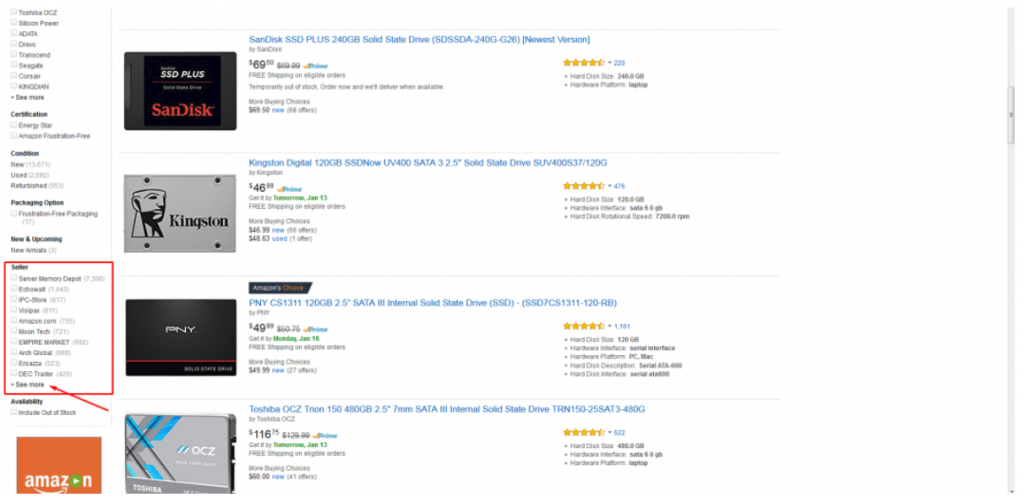Viewport: 1024px width, 503px height.
Task: Click the orange Amazon ad banner
Action: tap(59, 465)
